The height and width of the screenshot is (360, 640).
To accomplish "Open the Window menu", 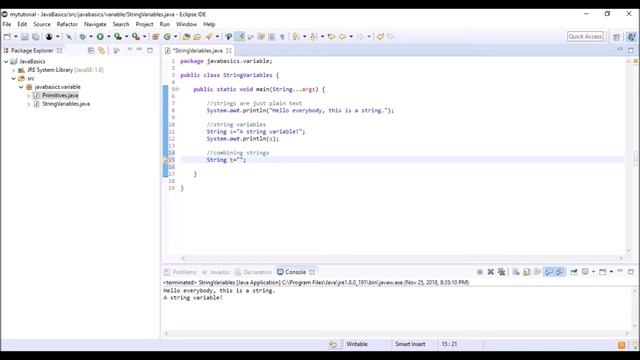I will [186, 24].
